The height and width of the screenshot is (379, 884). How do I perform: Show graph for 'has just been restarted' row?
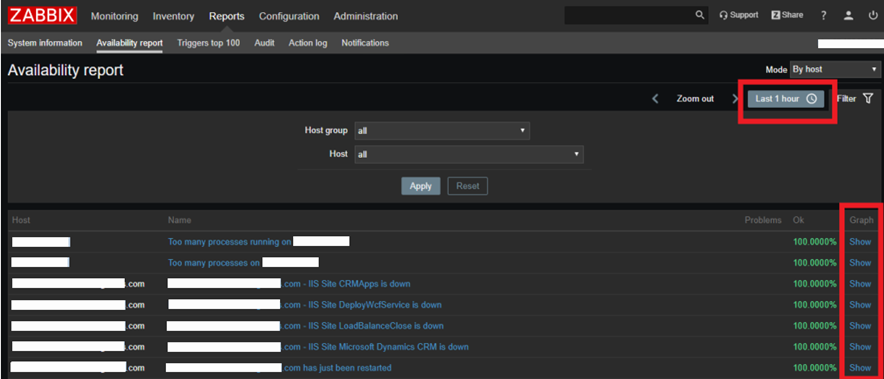point(860,368)
